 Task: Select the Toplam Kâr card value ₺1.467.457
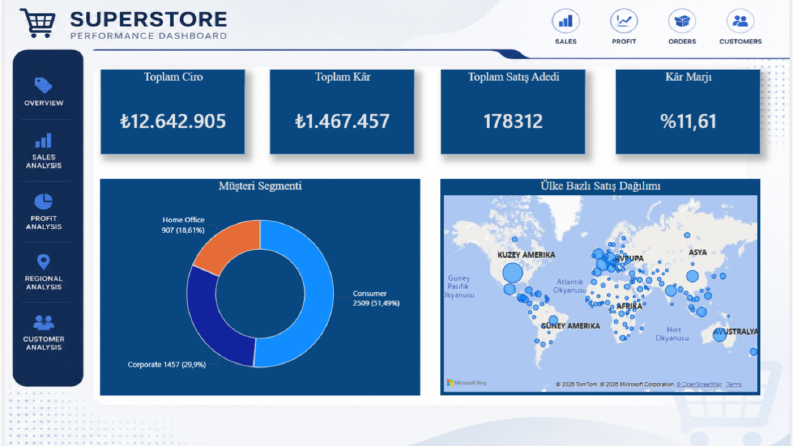(x=342, y=121)
